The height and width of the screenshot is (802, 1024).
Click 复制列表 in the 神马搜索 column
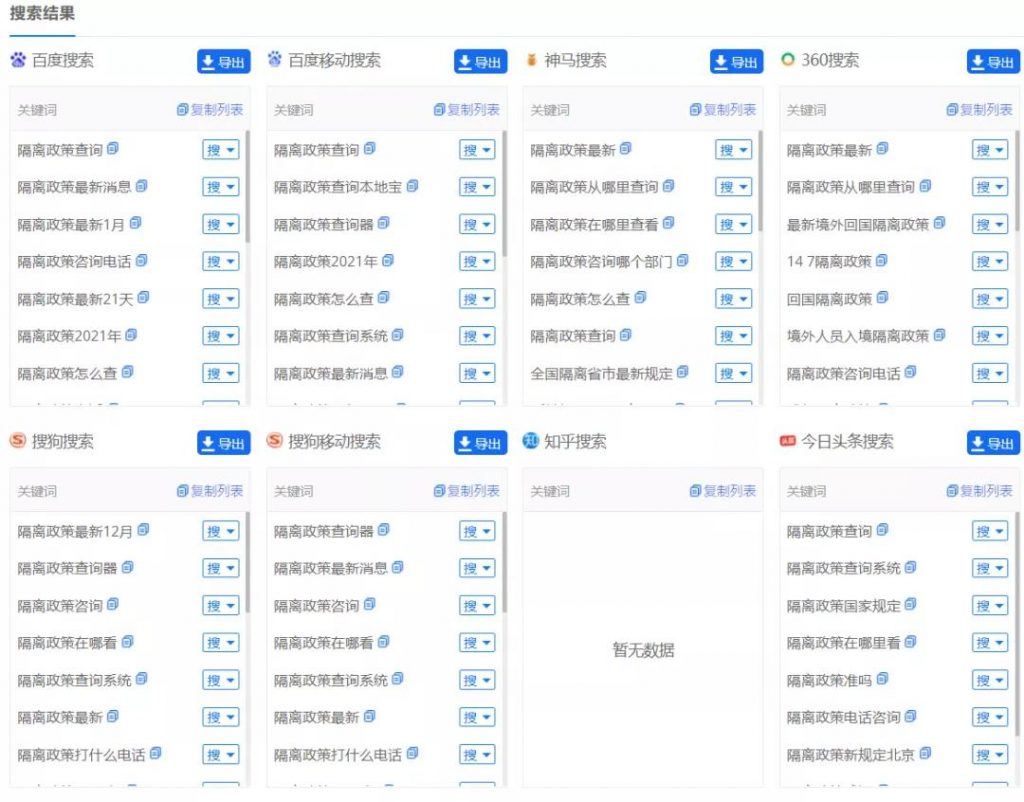[725, 109]
